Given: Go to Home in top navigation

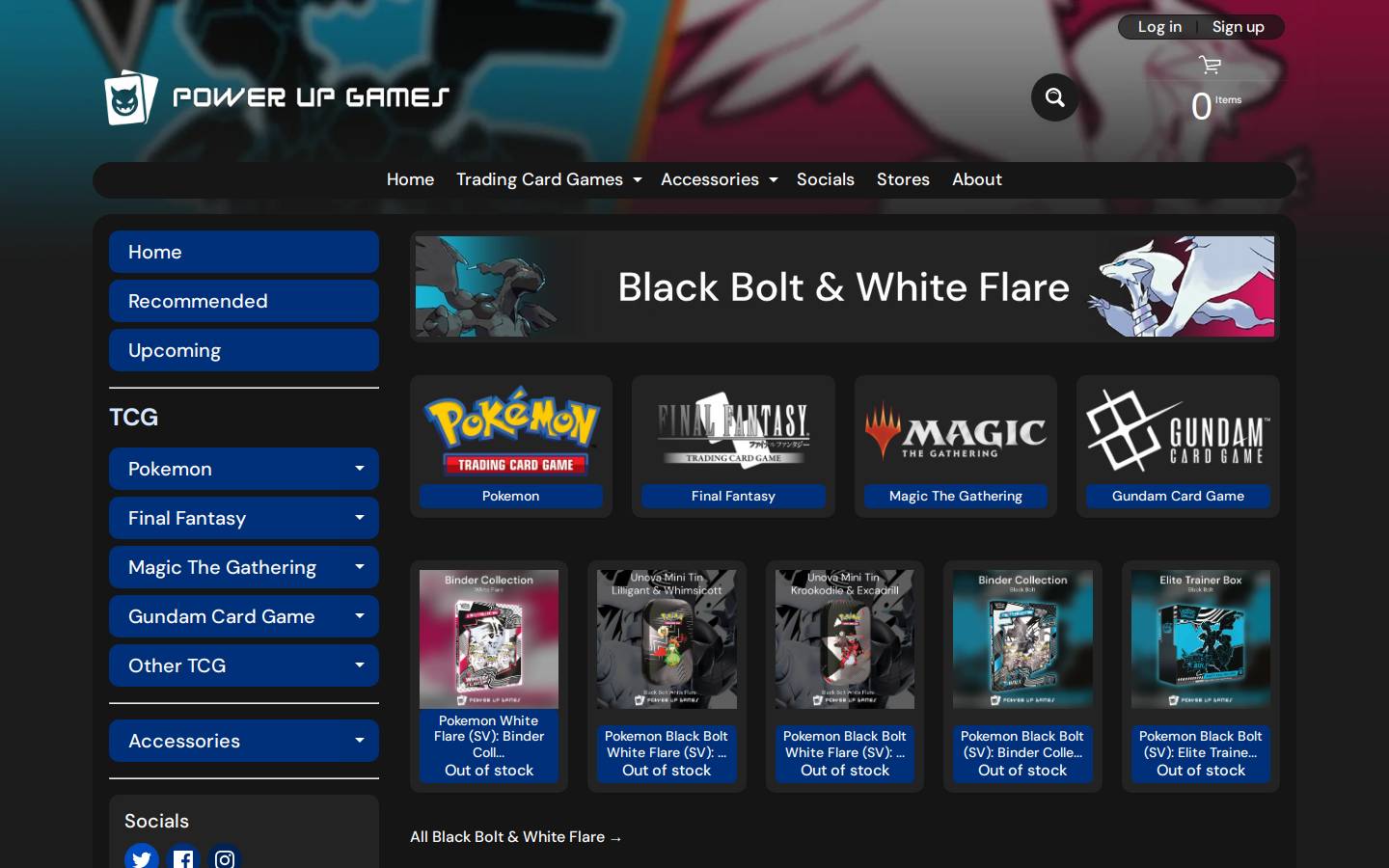Looking at the screenshot, I should pyautogui.click(x=410, y=179).
